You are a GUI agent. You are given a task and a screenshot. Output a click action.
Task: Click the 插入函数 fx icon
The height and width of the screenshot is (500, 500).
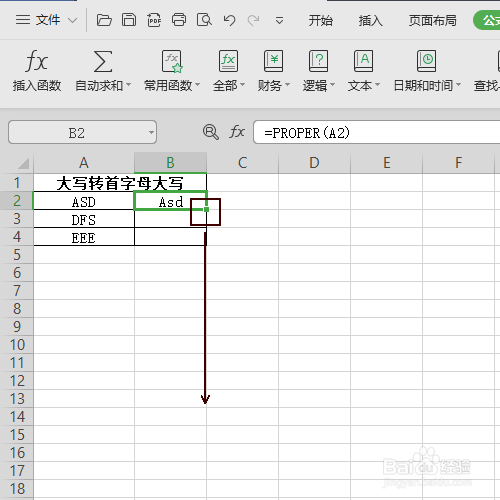[36, 61]
